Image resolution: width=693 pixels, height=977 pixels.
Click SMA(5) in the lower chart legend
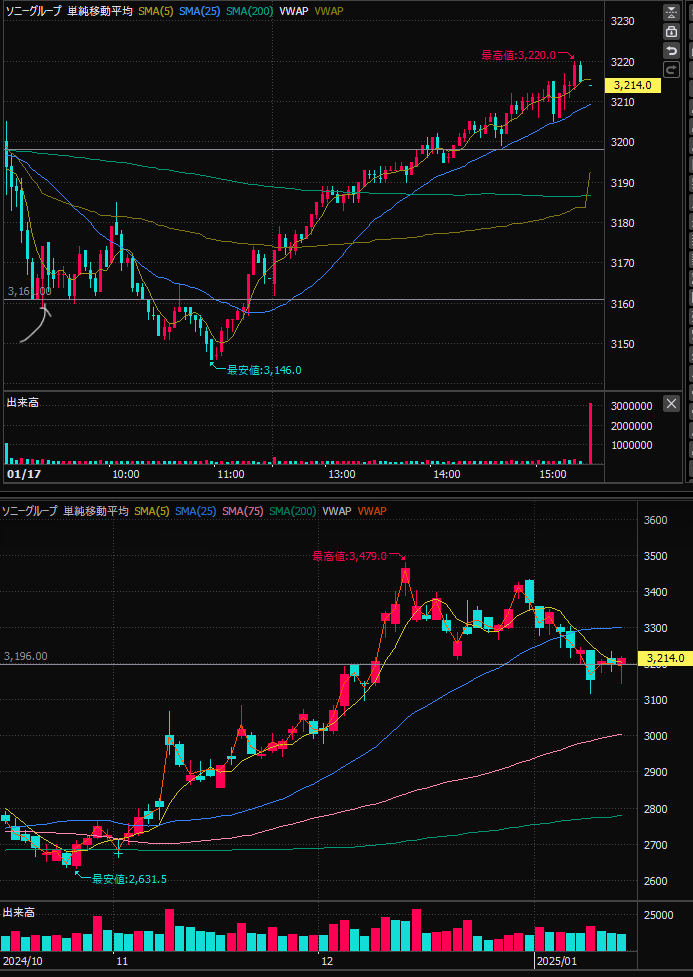(151, 511)
